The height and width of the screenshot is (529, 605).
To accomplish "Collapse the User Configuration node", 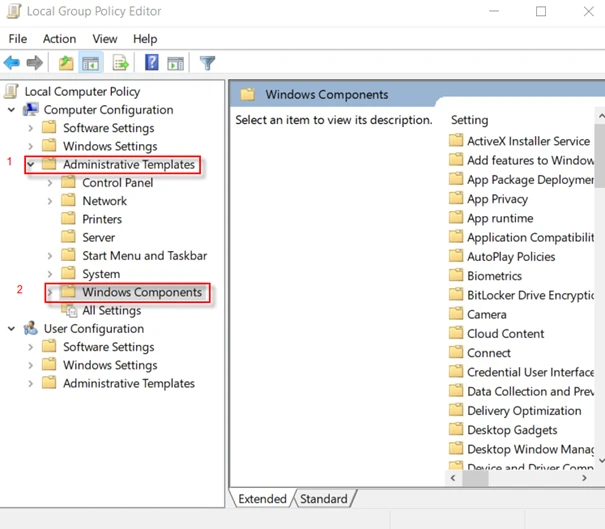I will click(12, 329).
